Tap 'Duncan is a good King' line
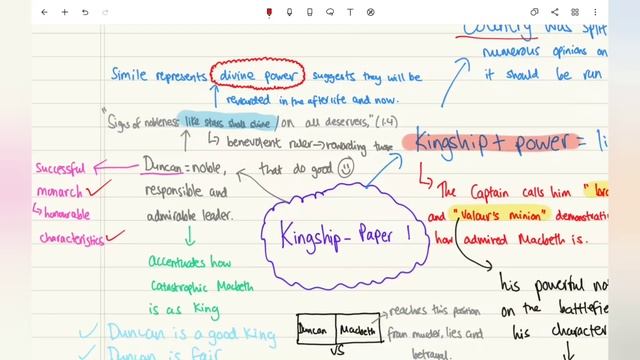Image resolution: width=640 pixels, height=360 pixels. 192,334
